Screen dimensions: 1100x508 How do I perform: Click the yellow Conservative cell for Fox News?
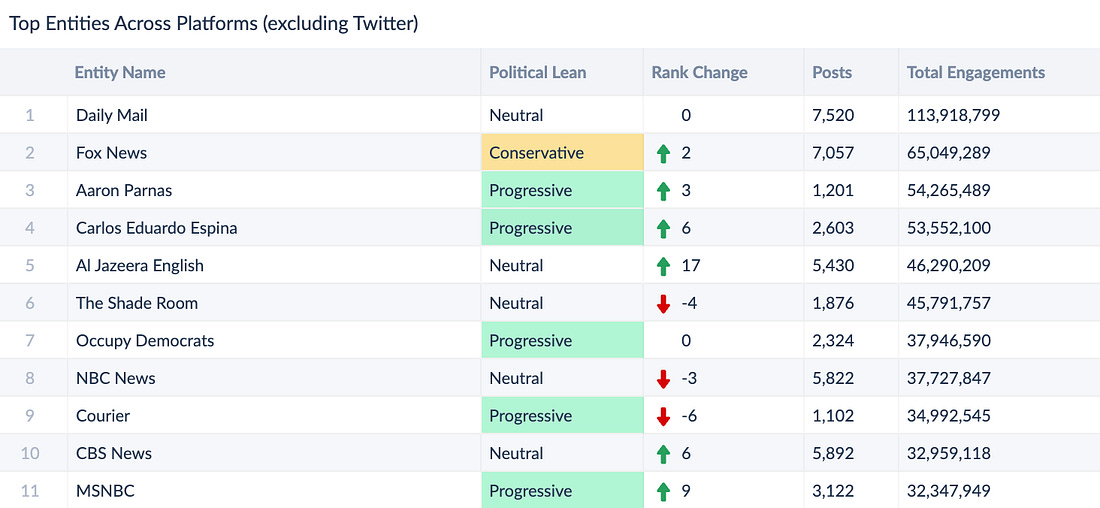click(561, 153)
